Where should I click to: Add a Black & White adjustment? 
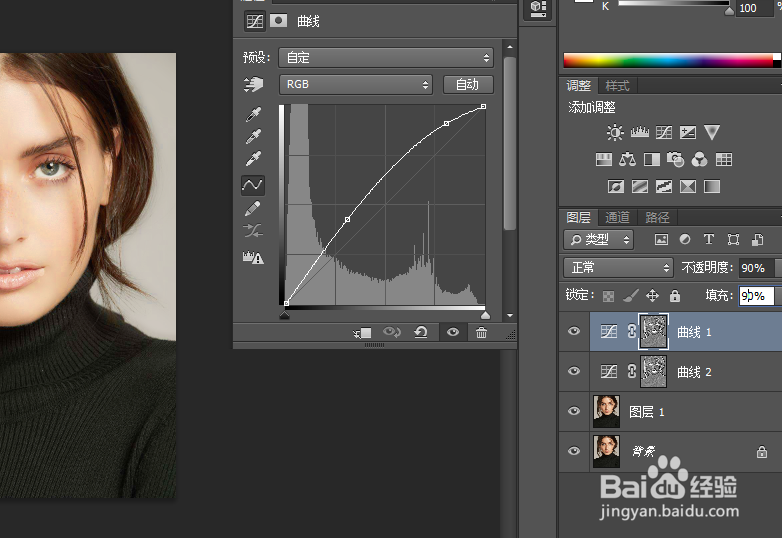[x=652, y=160]
